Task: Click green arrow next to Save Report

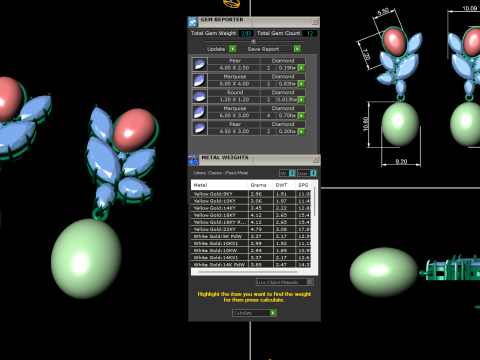Action: click(x=297, y=49)
